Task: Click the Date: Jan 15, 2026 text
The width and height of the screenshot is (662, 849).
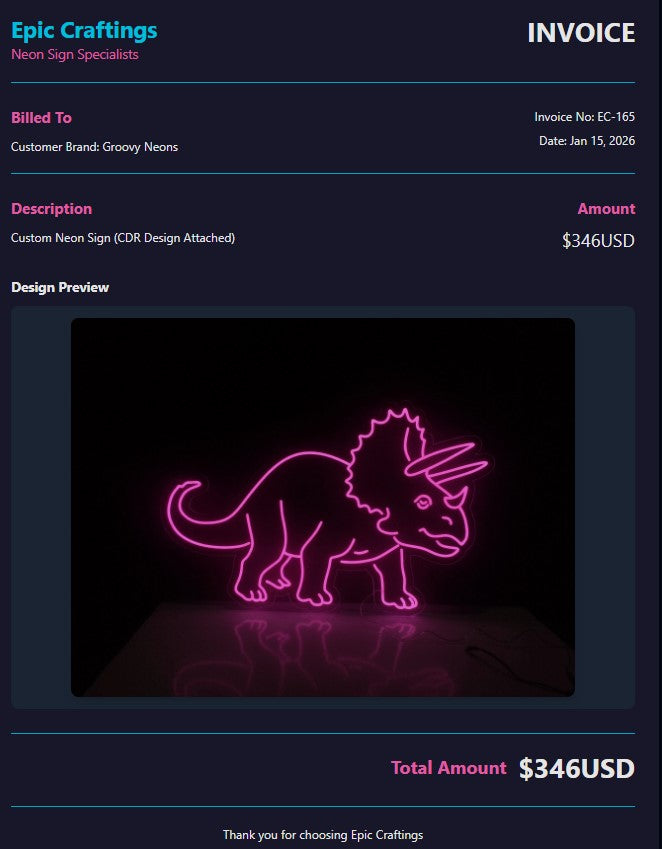Action: [x=587, y=141]
